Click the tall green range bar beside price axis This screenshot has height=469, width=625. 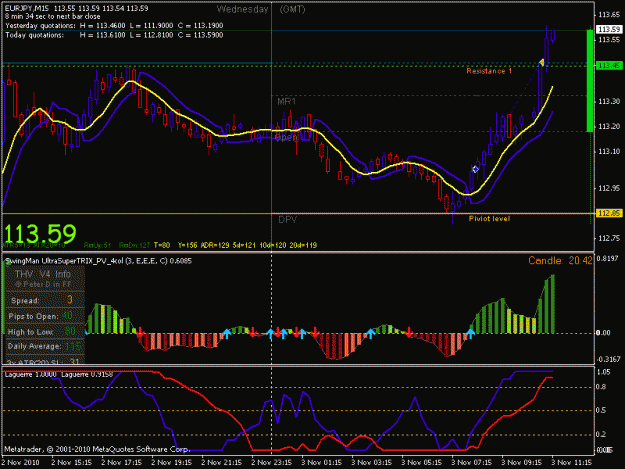click(x=590, y=80)
